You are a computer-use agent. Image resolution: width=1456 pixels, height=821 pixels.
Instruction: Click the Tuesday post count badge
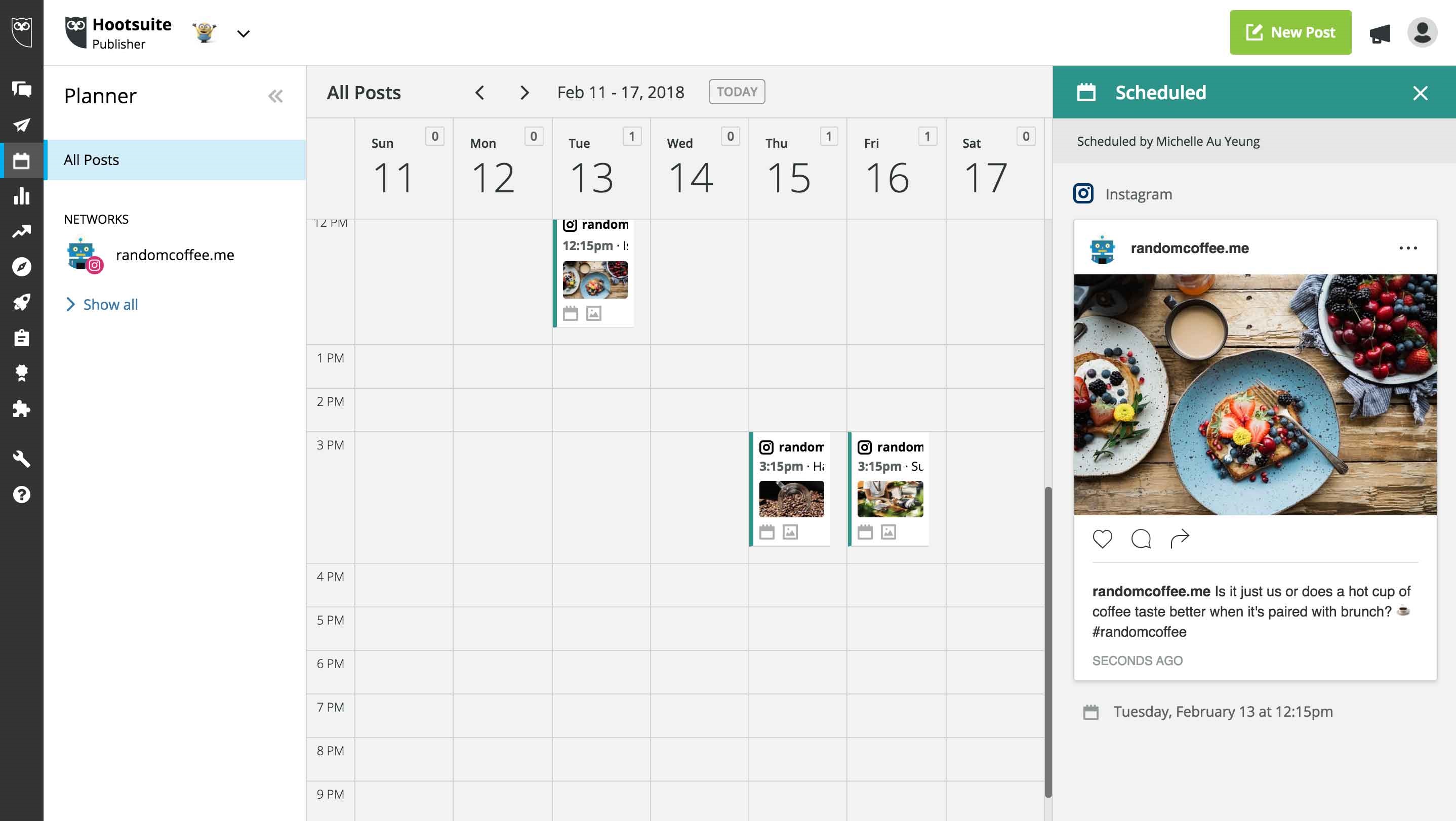click(632, 136)
